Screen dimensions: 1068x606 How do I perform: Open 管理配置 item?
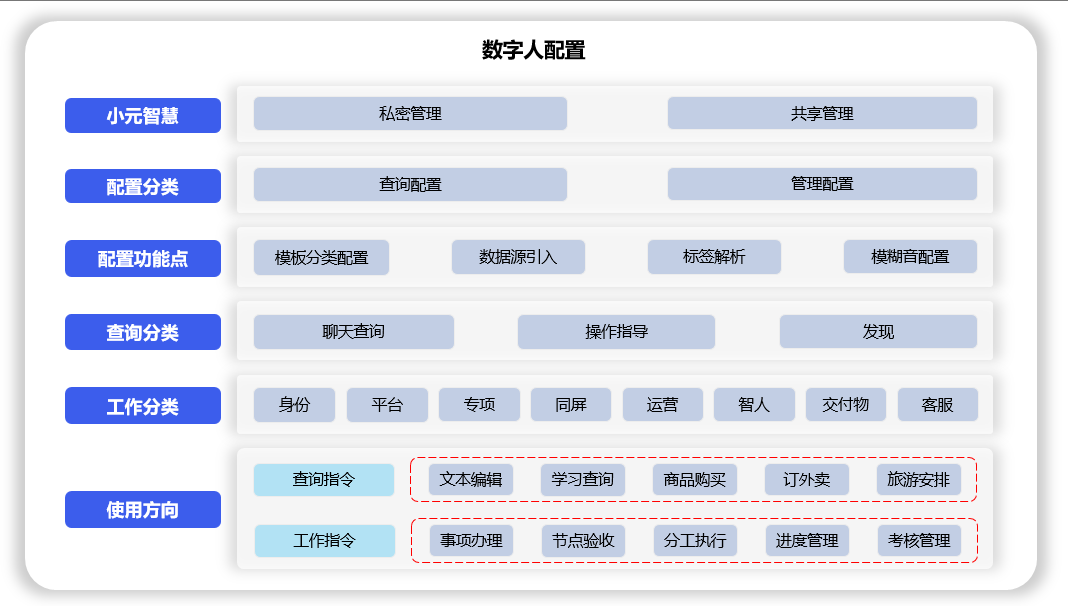click(822, 184)
